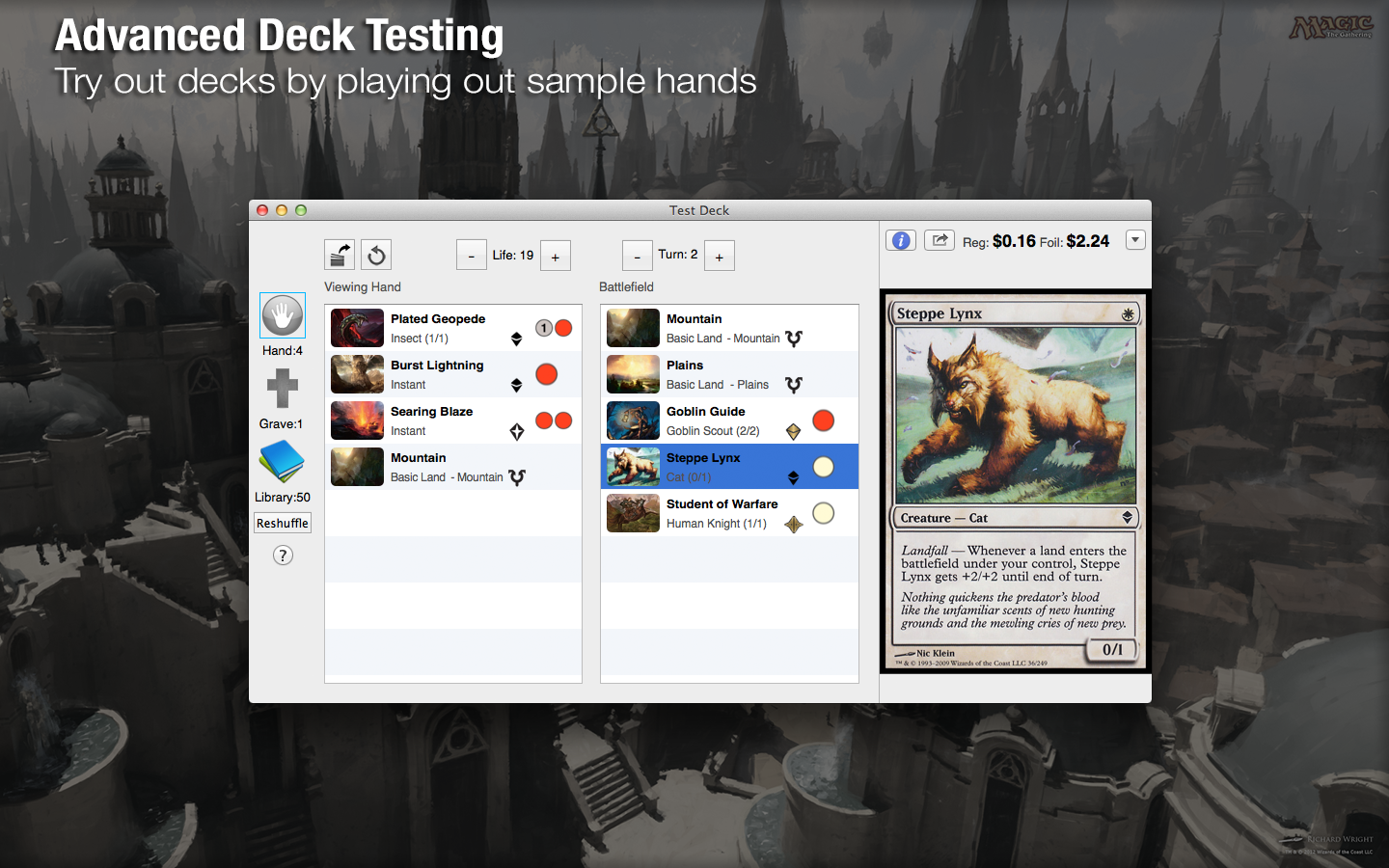The width and height of the screenshot is (1389, 868).
Task: Click the set symbol on the Burst Lightning row
Action: pyautogui.click(x=516, y=385)
